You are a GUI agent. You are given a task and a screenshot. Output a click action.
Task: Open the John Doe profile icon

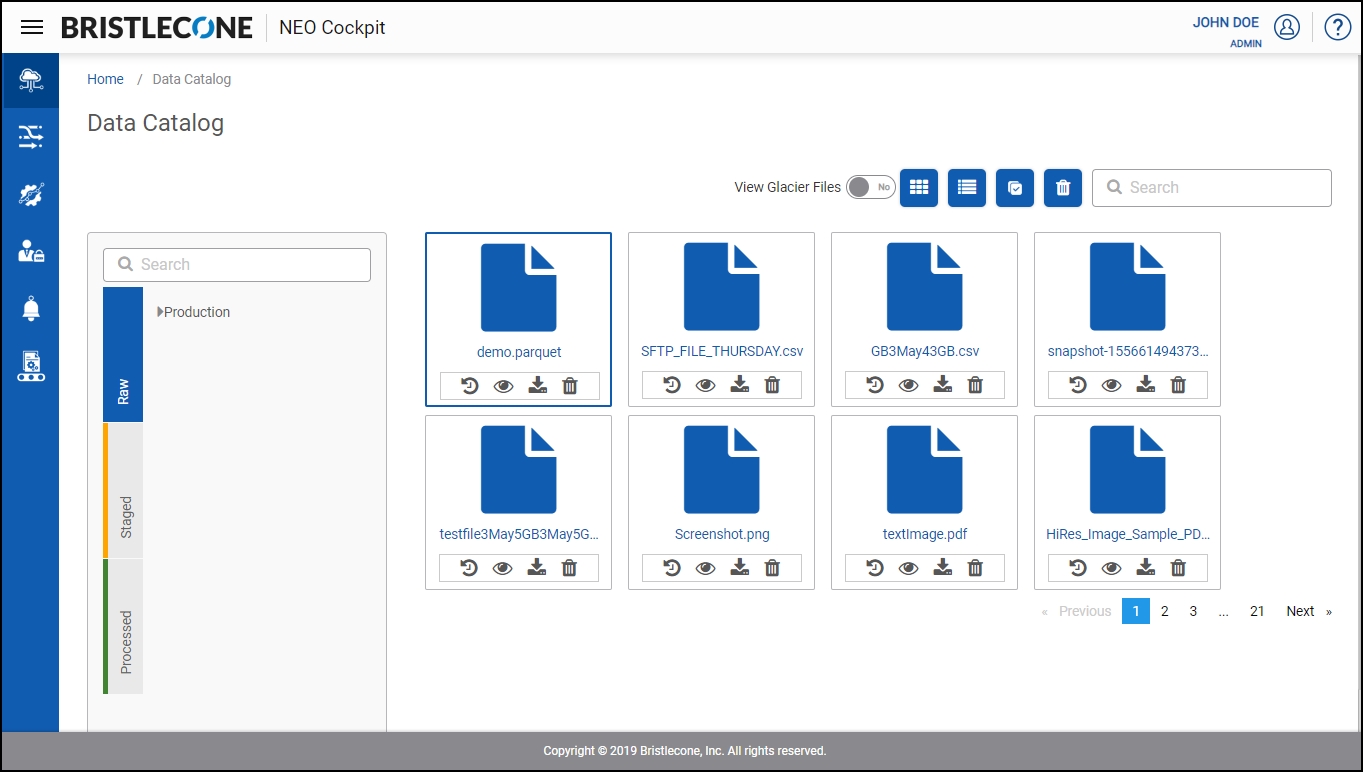pos(1287,27)
